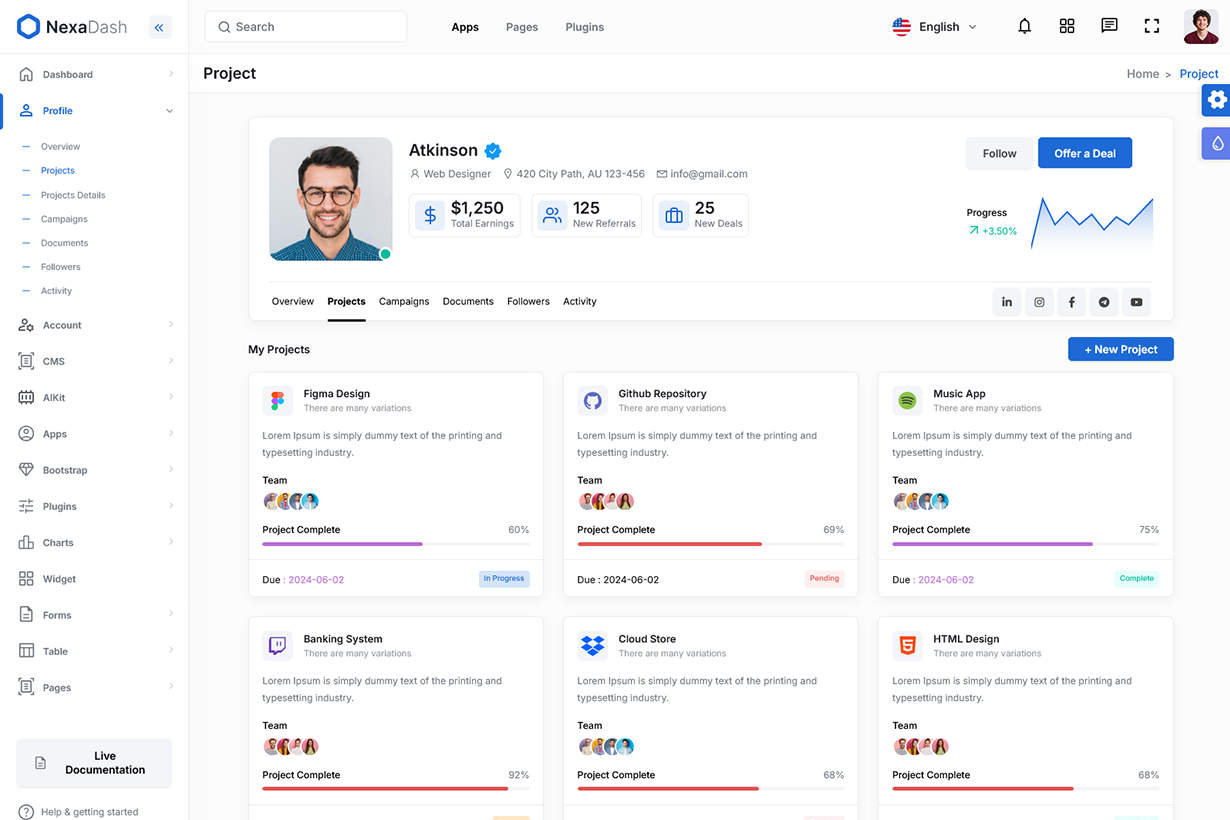Click the Search input field

[x=306, y=27]
